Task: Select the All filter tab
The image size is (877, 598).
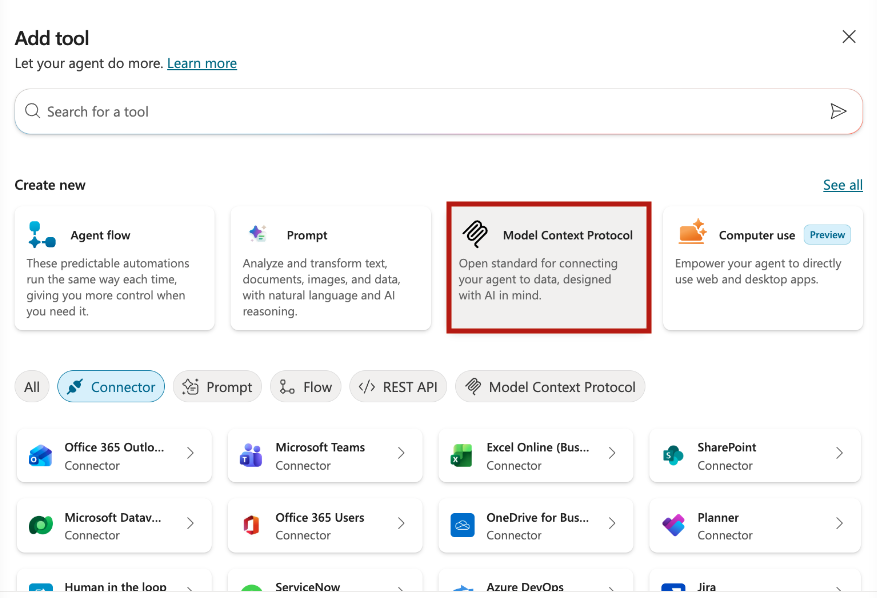Action: click(x=32, y=387)
